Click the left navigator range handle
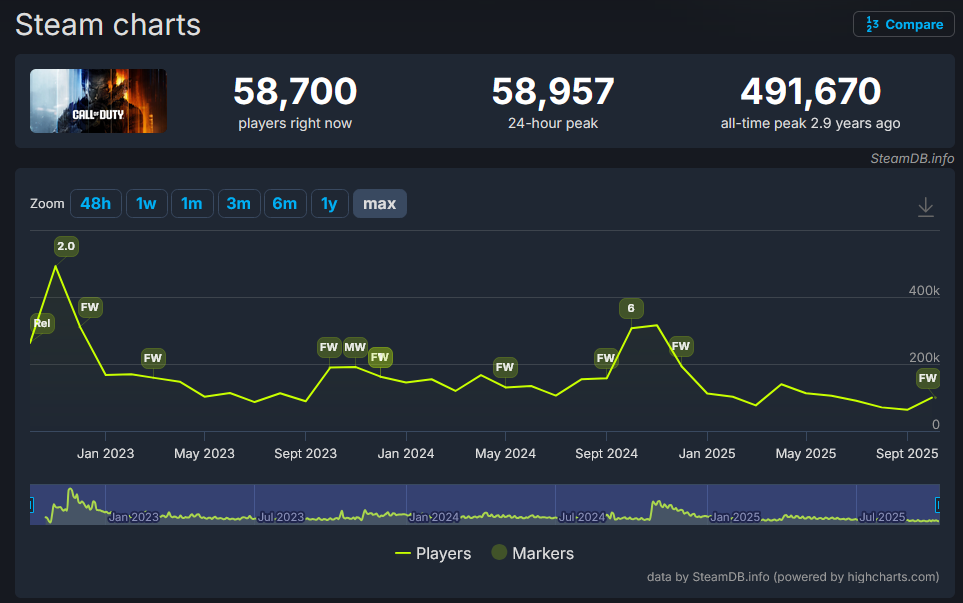The width and height of the screenshot is (963, 603). point(31,505)
